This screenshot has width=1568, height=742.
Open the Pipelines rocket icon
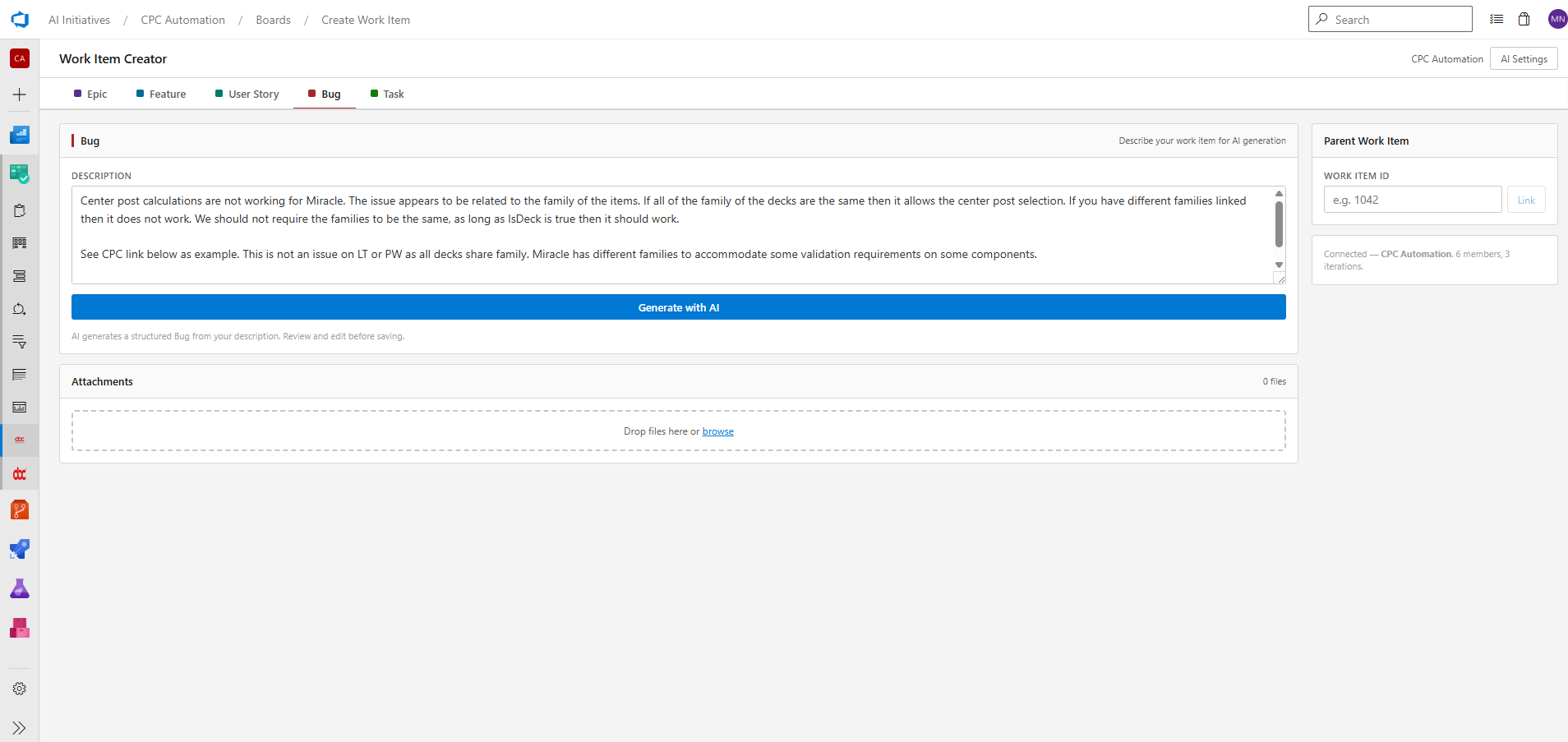click(20, 549)
